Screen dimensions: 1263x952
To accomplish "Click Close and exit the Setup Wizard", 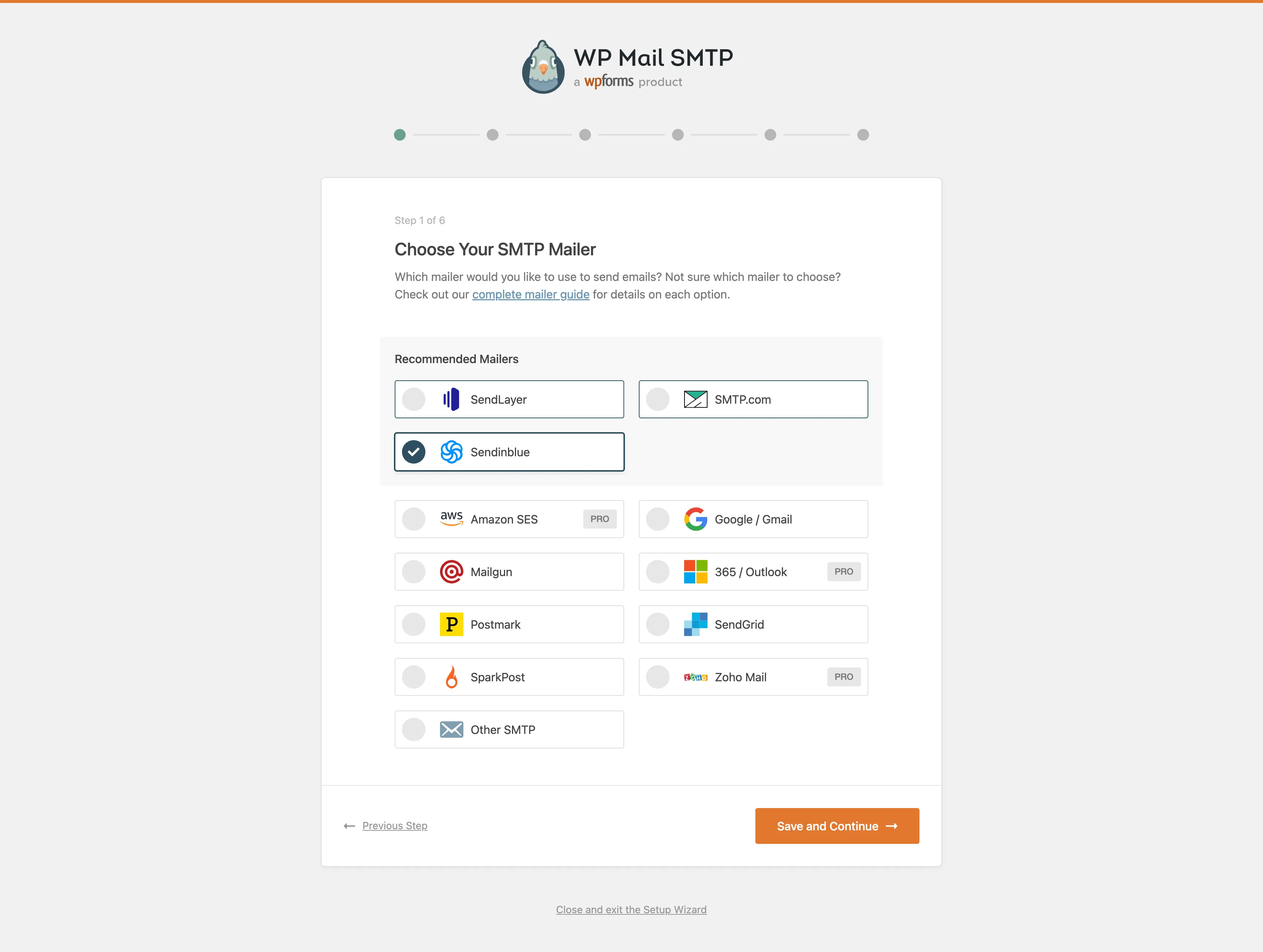I will pyautogui.click(x=631, y=909).
